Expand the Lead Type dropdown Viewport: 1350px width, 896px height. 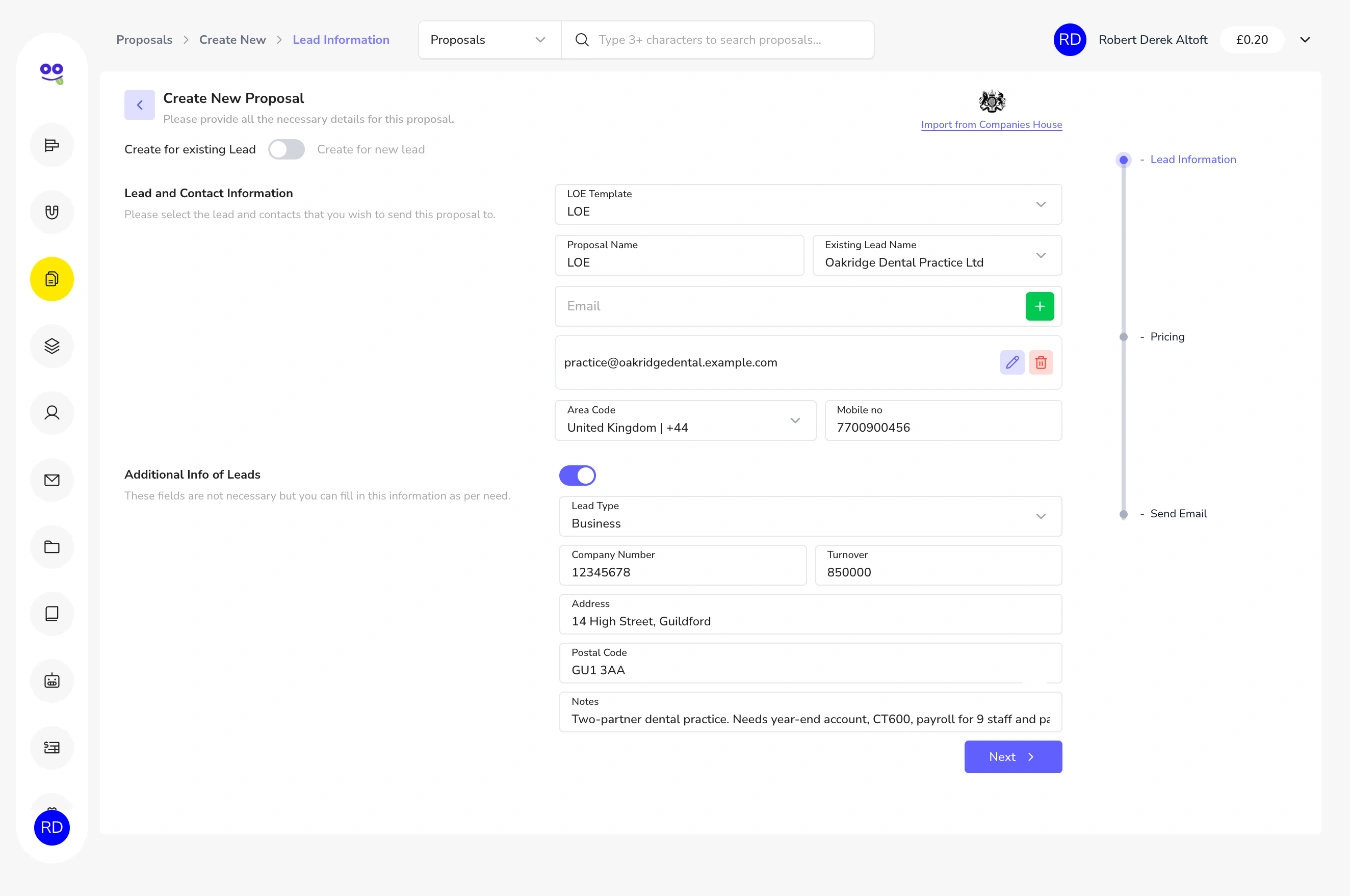tap(810, 516)
